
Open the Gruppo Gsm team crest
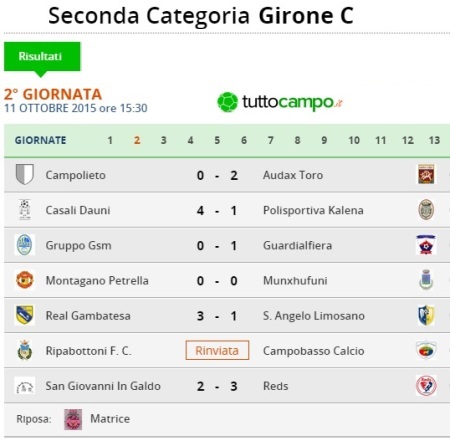pos(25,245)
